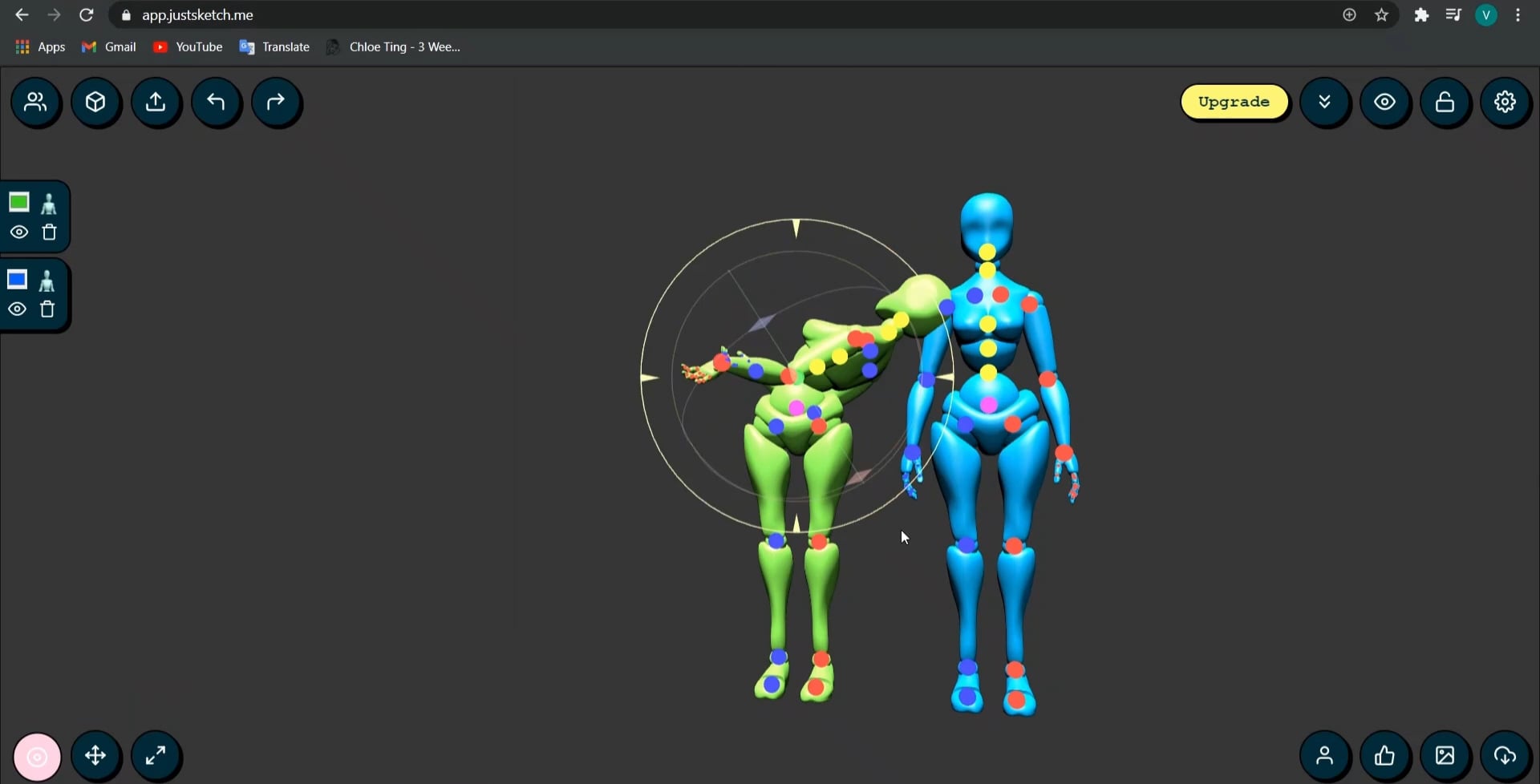
Task: Open the Chrome profile avatar V
Action: pyautogui.click(x=1486, y=14)
